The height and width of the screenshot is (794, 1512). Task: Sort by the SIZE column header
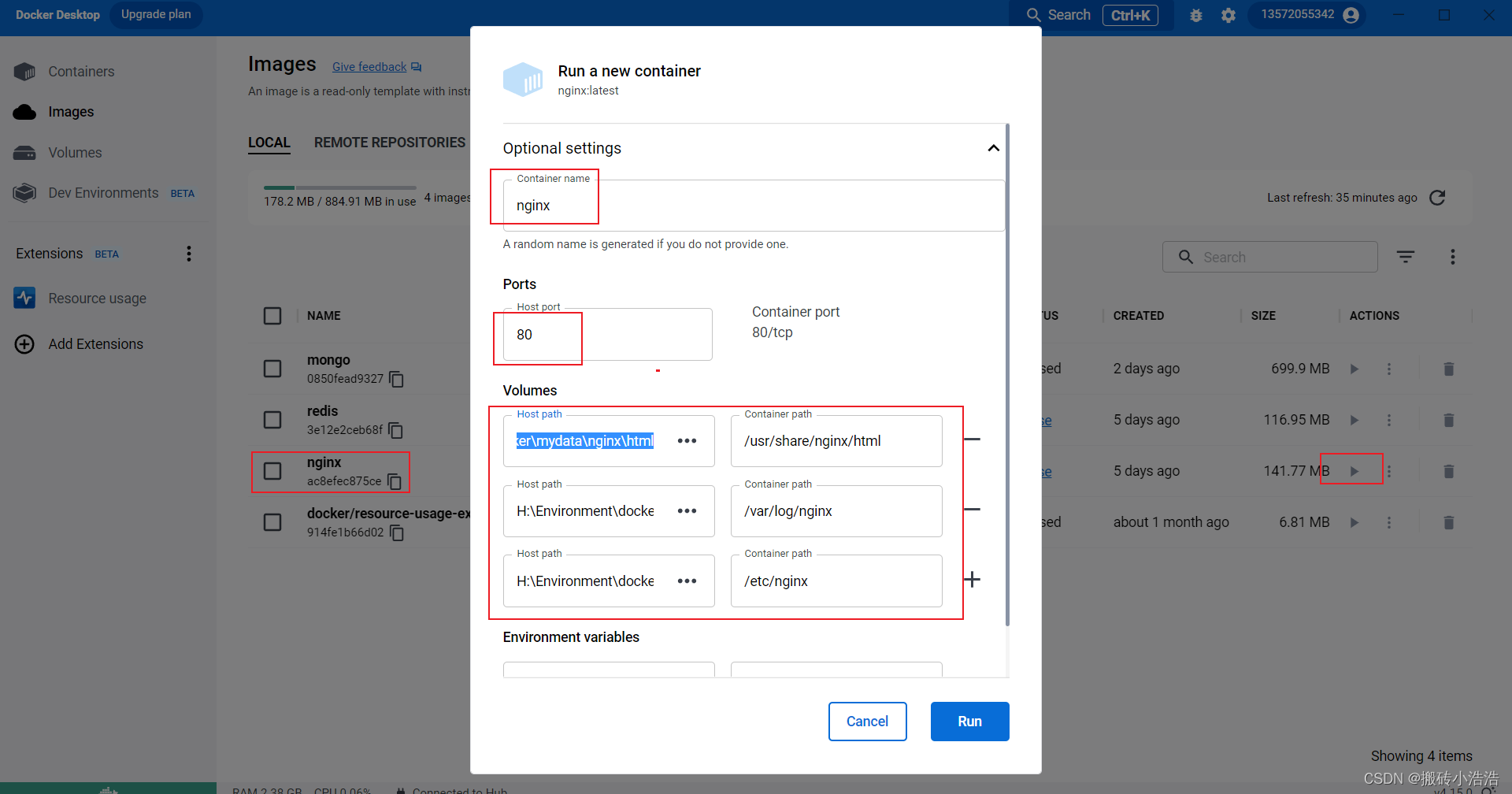click(1263, 316)
